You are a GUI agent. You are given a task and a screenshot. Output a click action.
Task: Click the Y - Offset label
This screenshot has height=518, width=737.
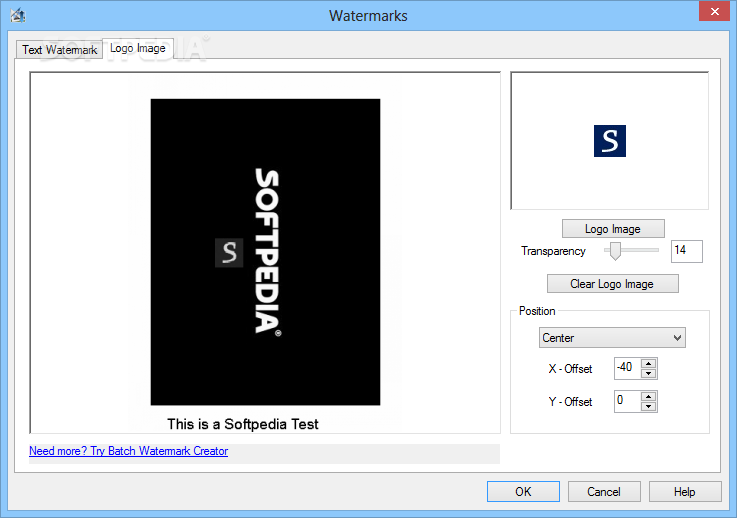pos(570,402)
